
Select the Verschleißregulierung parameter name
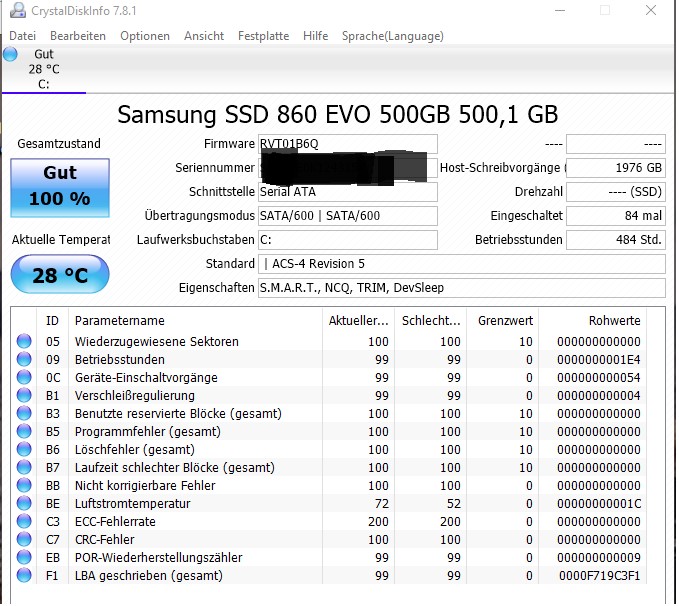(135, 395)
